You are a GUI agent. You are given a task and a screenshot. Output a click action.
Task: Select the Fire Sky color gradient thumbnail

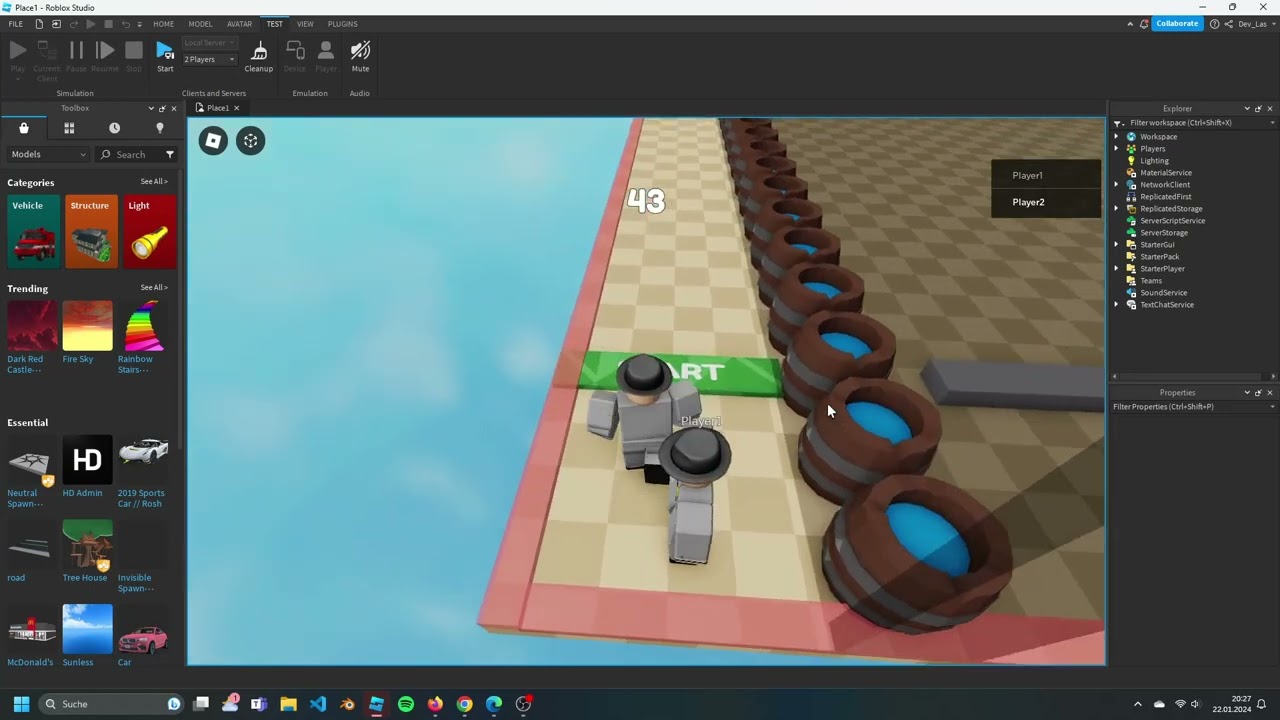tap(87, 325)
